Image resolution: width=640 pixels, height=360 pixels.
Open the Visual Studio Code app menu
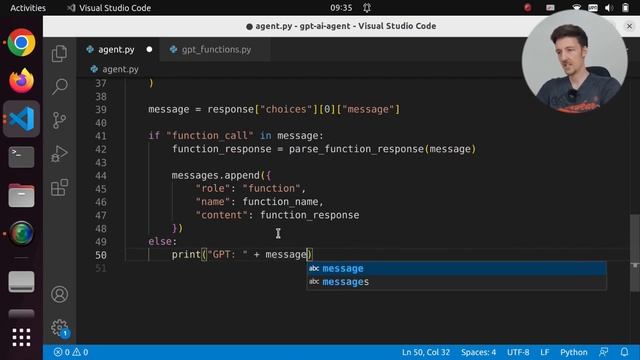(x=109, y=8)
